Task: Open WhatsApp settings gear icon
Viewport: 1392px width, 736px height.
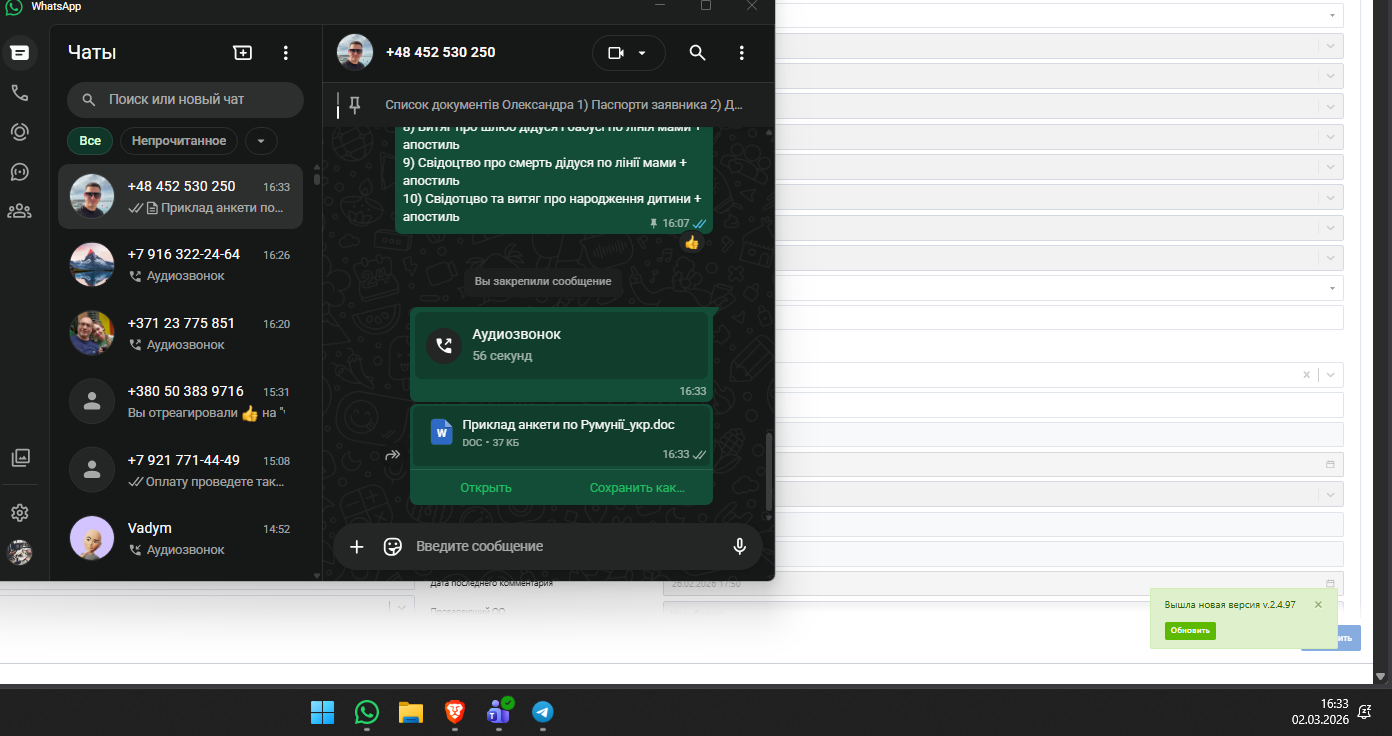Action: (19, 513)
